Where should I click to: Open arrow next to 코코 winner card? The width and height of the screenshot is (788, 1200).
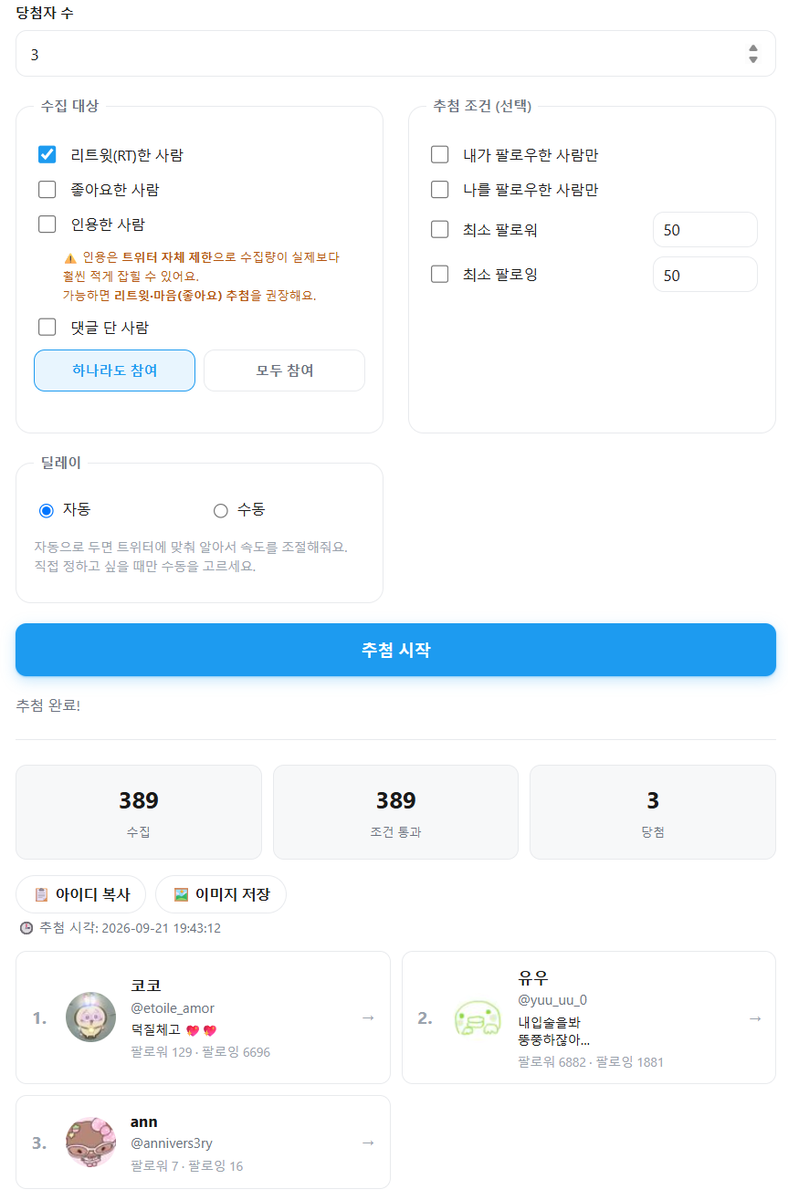click(x=368, y=1018)
